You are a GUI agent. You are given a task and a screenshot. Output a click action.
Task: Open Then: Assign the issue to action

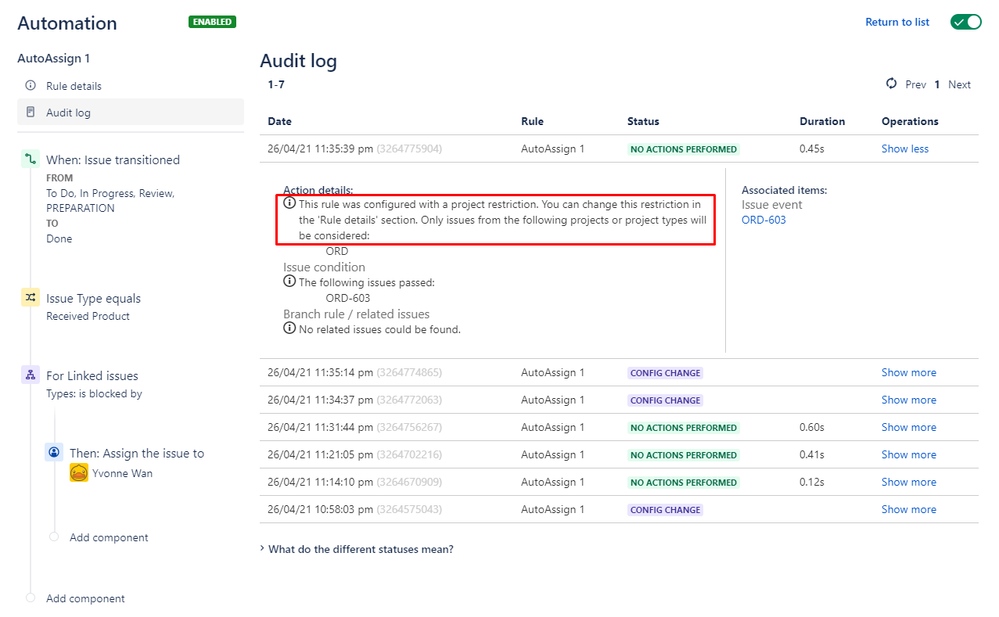(137, 453)
